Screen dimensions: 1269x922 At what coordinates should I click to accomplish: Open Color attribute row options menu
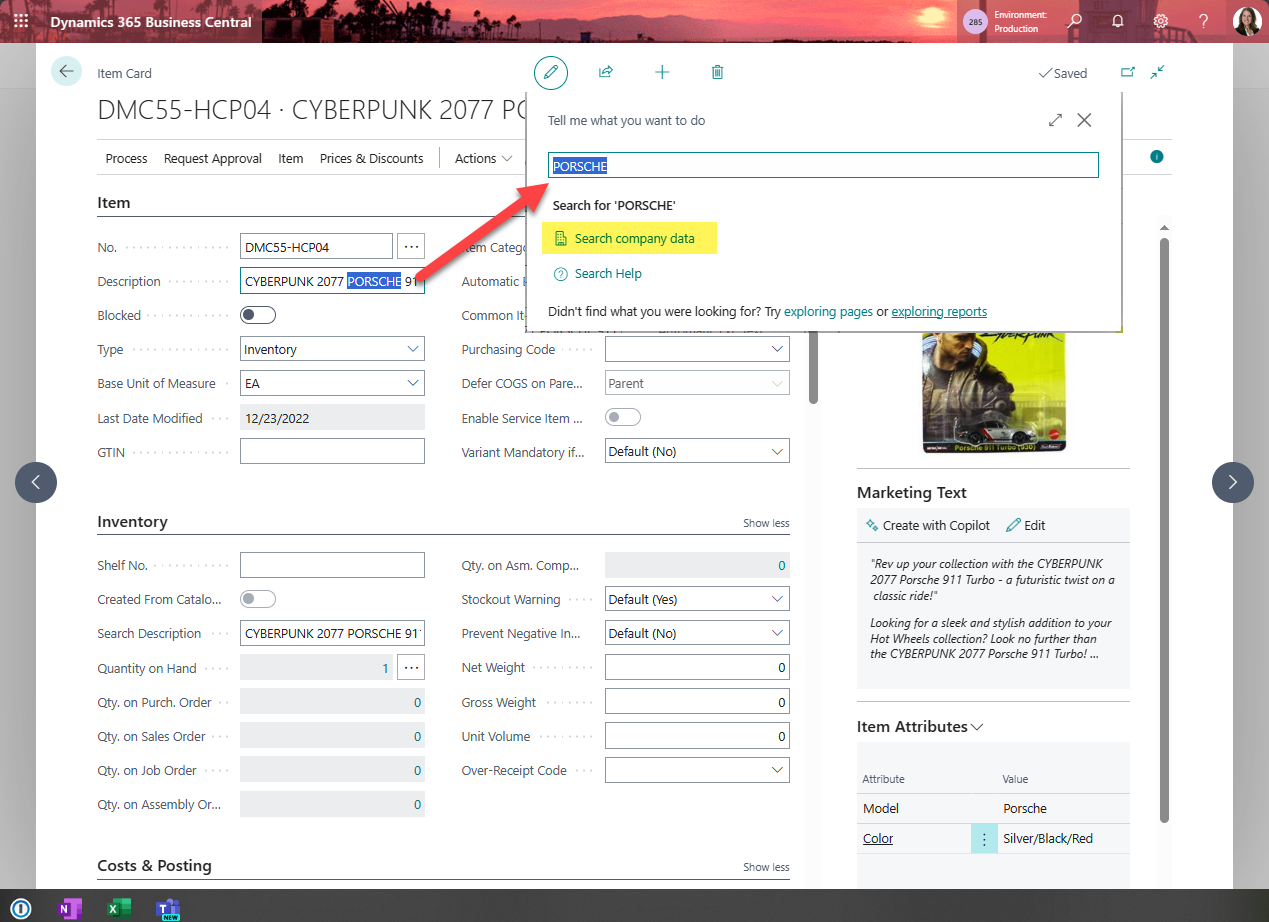click(x=984, y=839)
